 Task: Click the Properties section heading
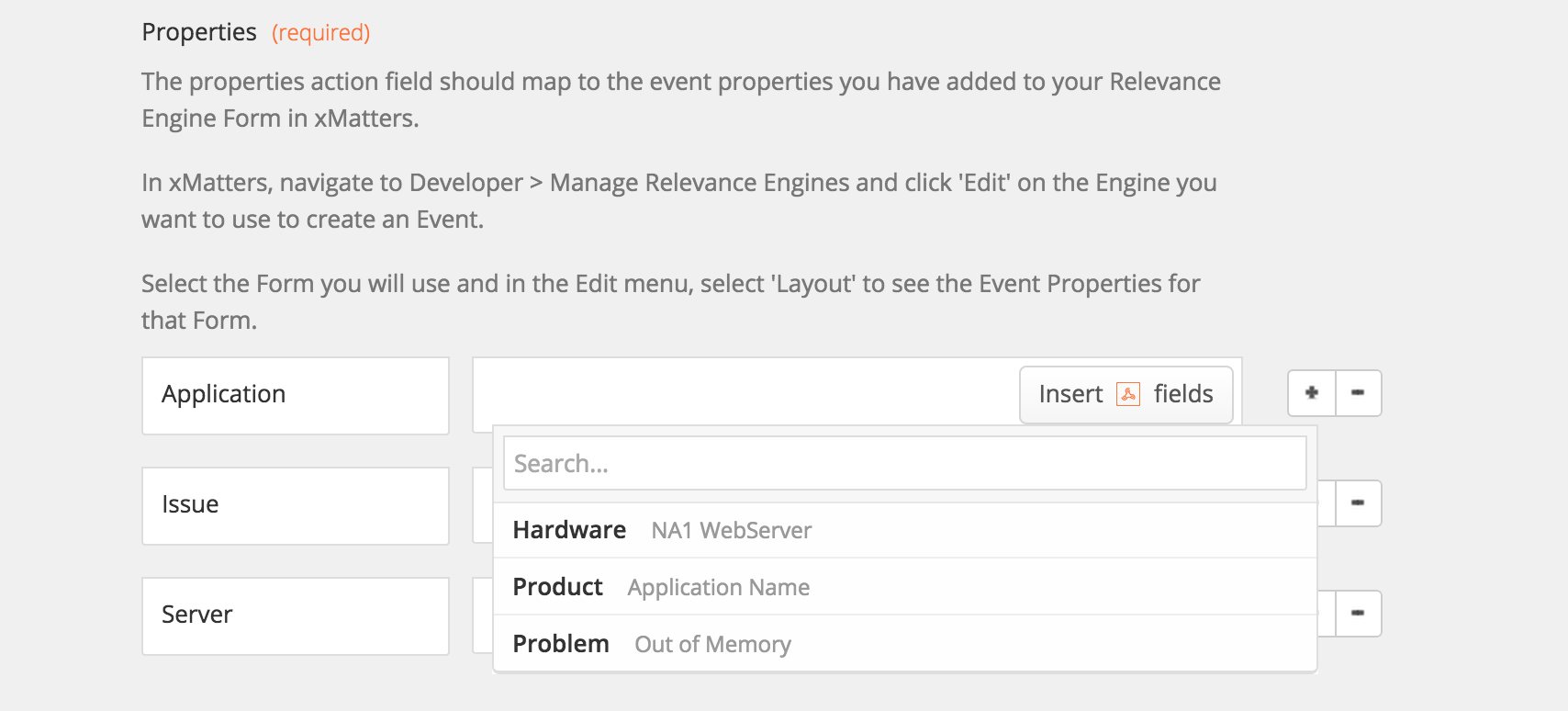pos(199,32)
